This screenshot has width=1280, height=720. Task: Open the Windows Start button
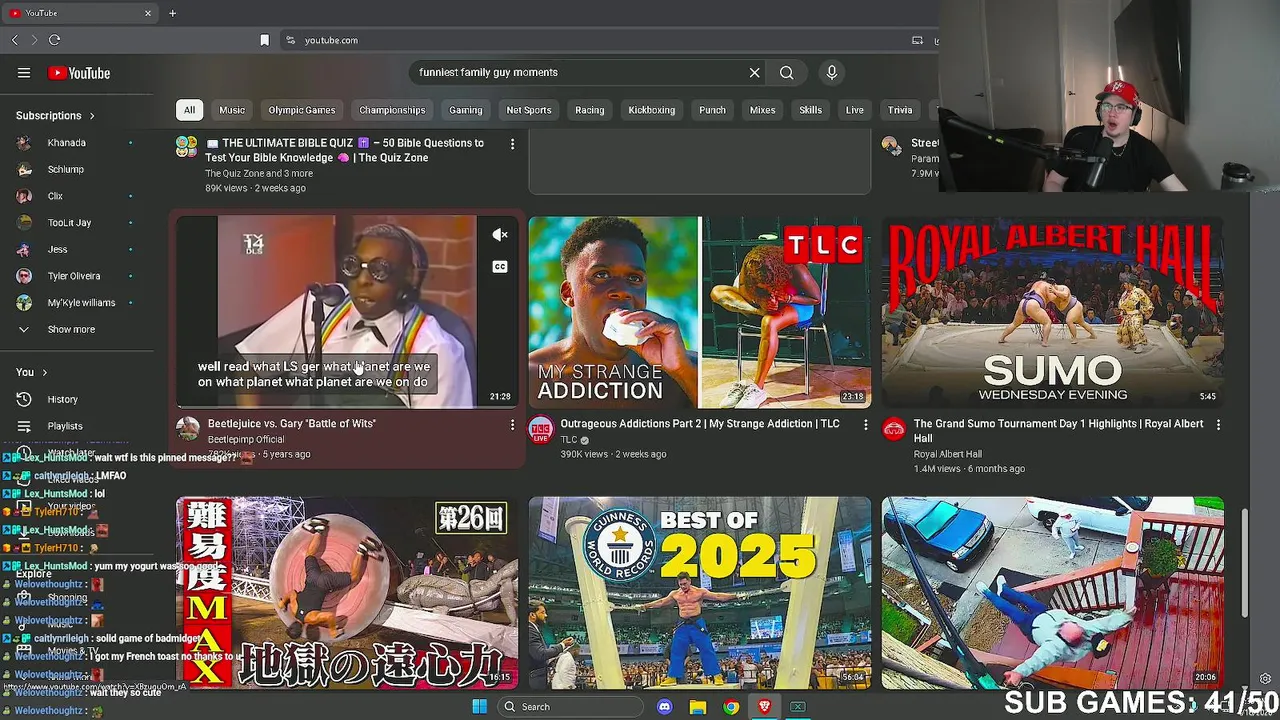click(479, 707)
